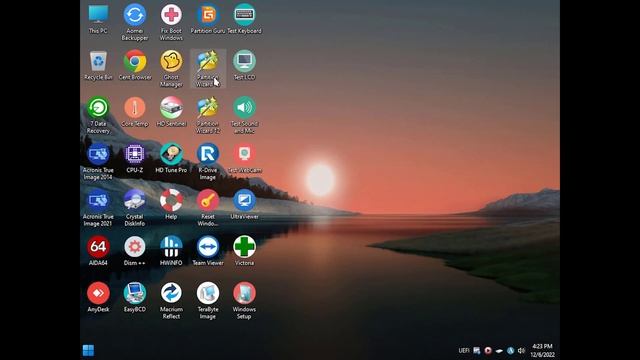Launch Test LCD utility
Image resolution: width=640 pixels, height=360 pixels.
click(x=244, y=65)
